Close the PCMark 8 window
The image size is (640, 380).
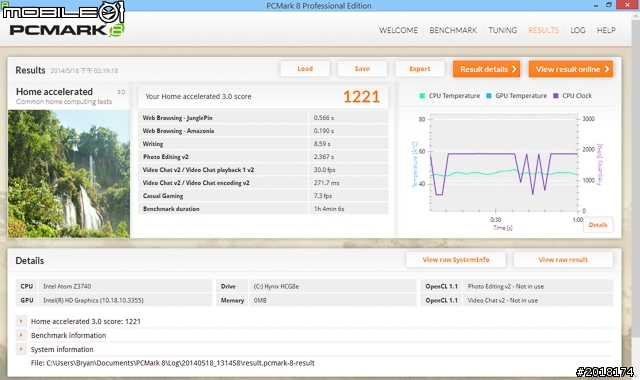click(627, 5)
